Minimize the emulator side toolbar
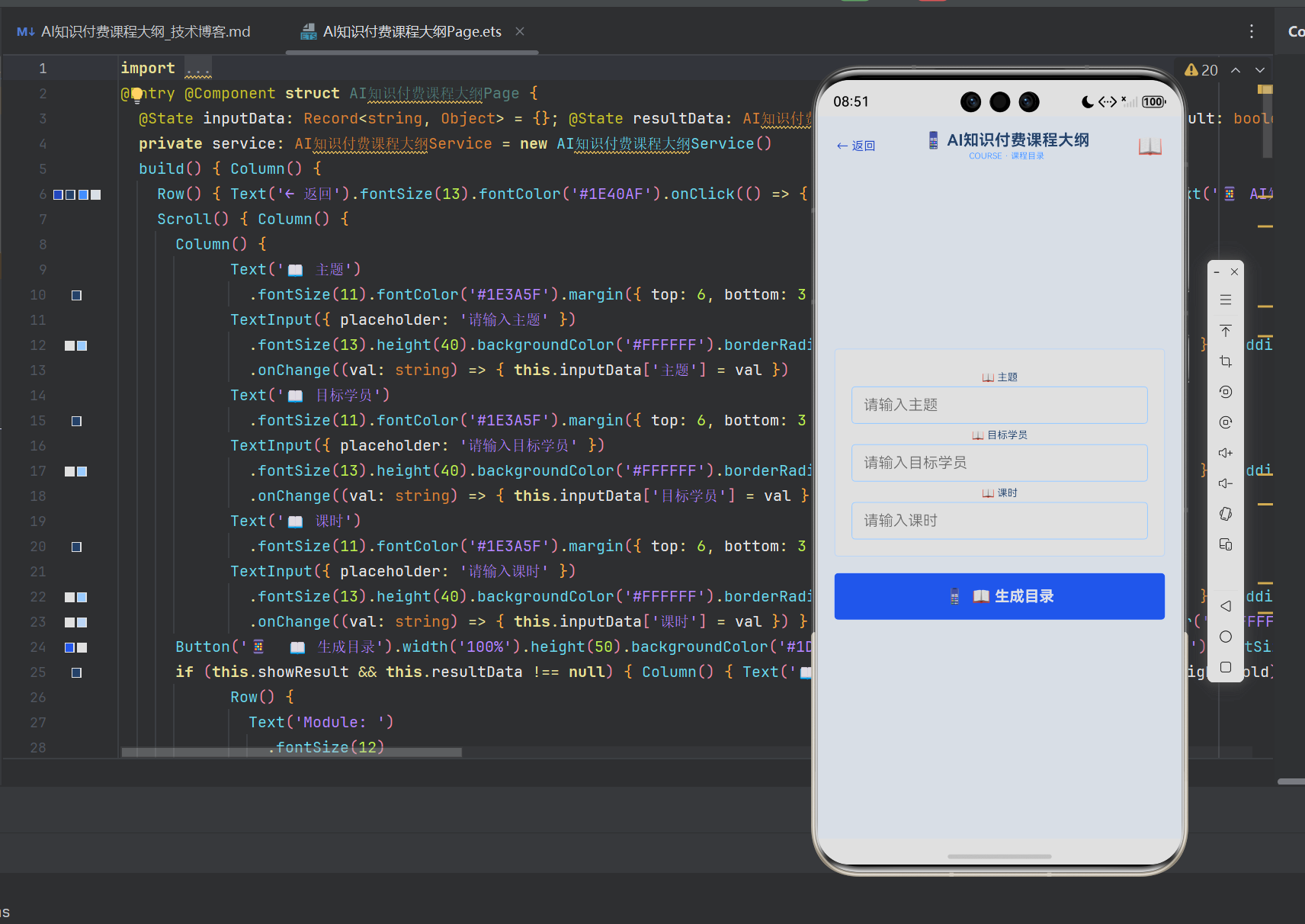 point(1217,272)
